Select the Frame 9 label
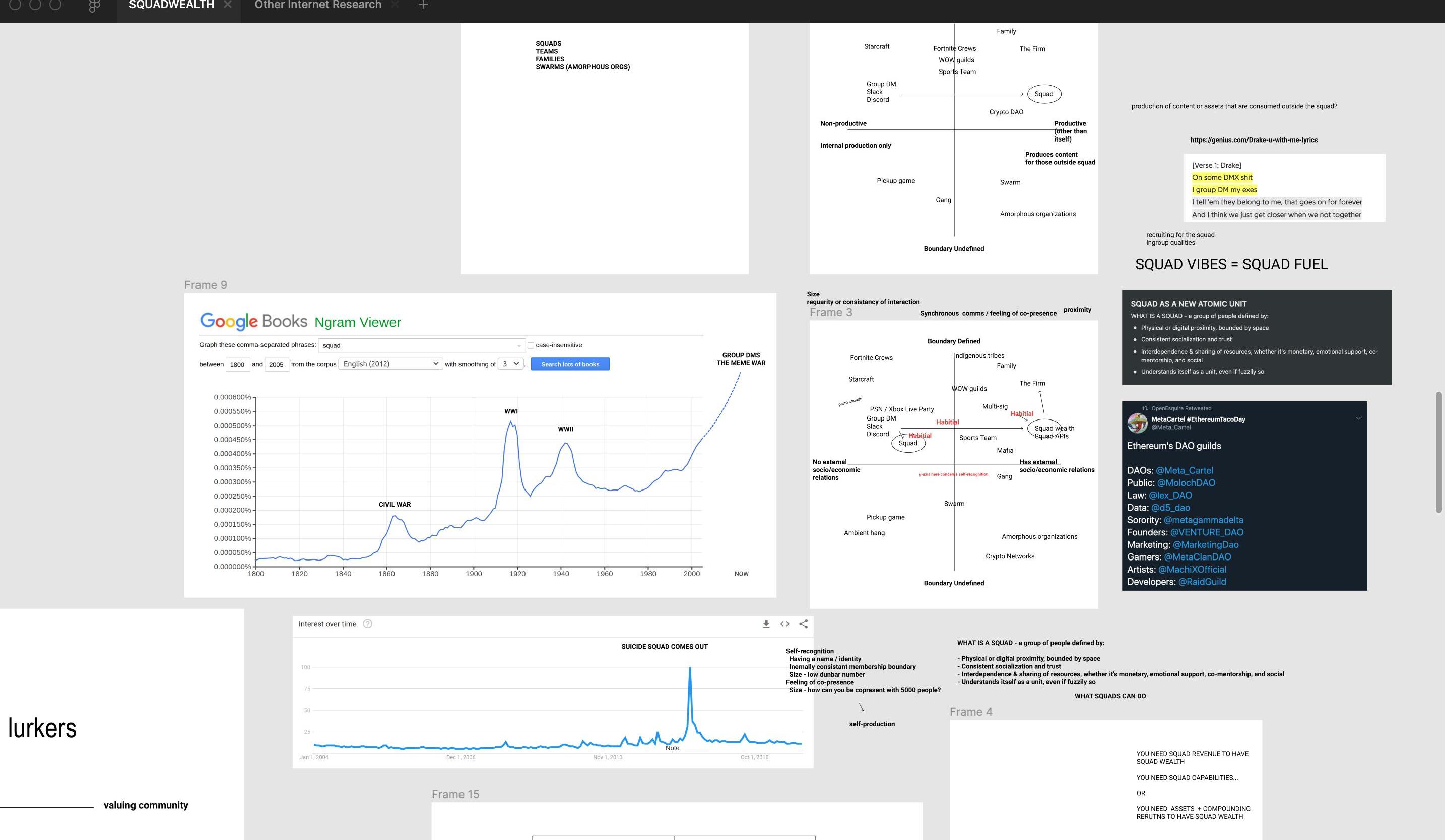 [205, 285]
